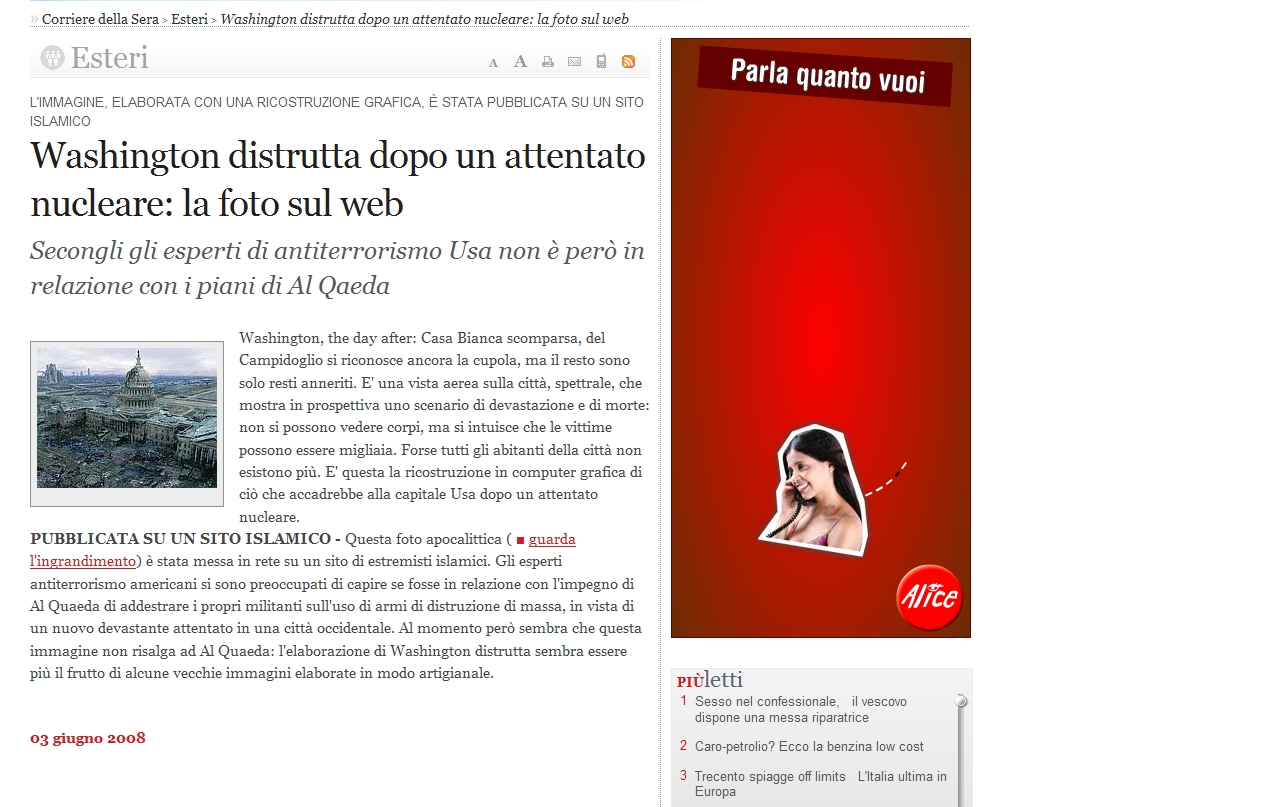Click the Più letti scrollbar handle
Image resolution: width=1264 pixels, height=807 pixels.
point(961,701)
